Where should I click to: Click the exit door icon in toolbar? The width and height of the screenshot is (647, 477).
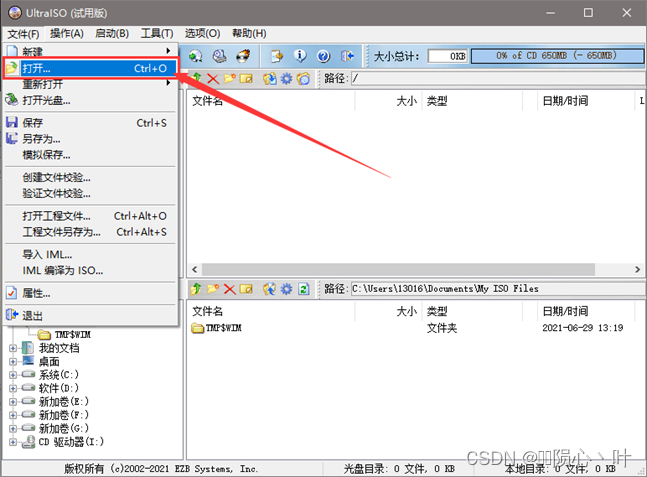tap(347, 56)
